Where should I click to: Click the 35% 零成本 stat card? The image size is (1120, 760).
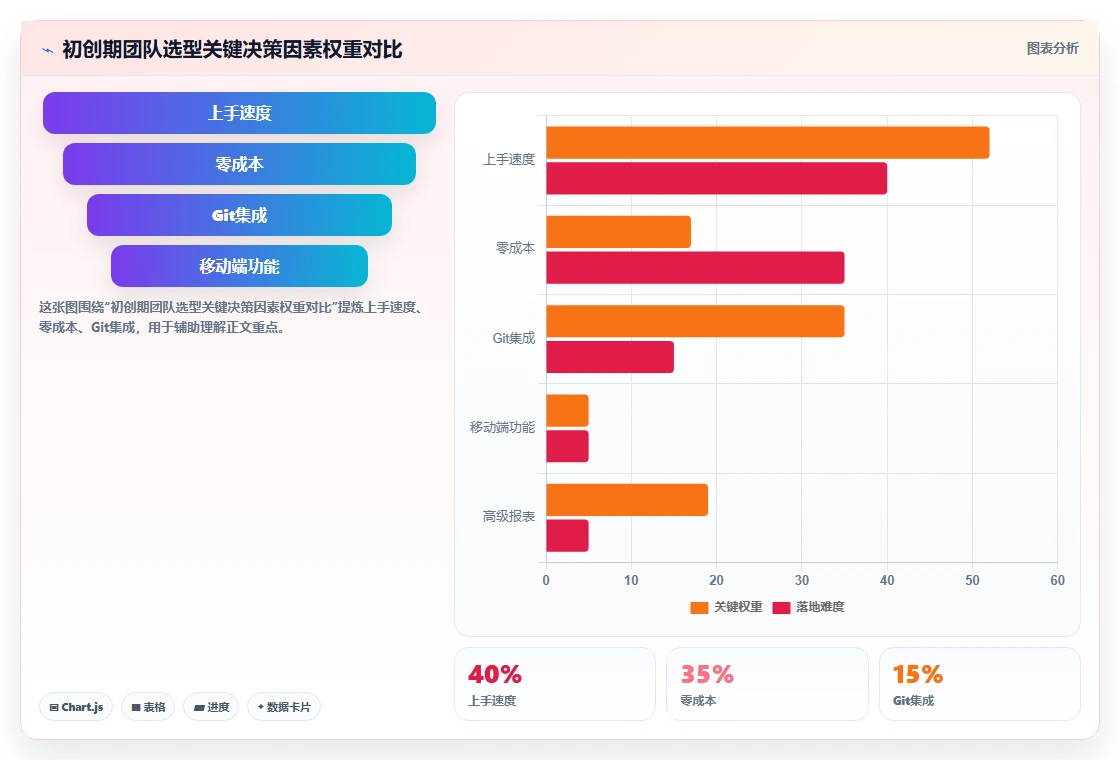click(x=767, y=684)
